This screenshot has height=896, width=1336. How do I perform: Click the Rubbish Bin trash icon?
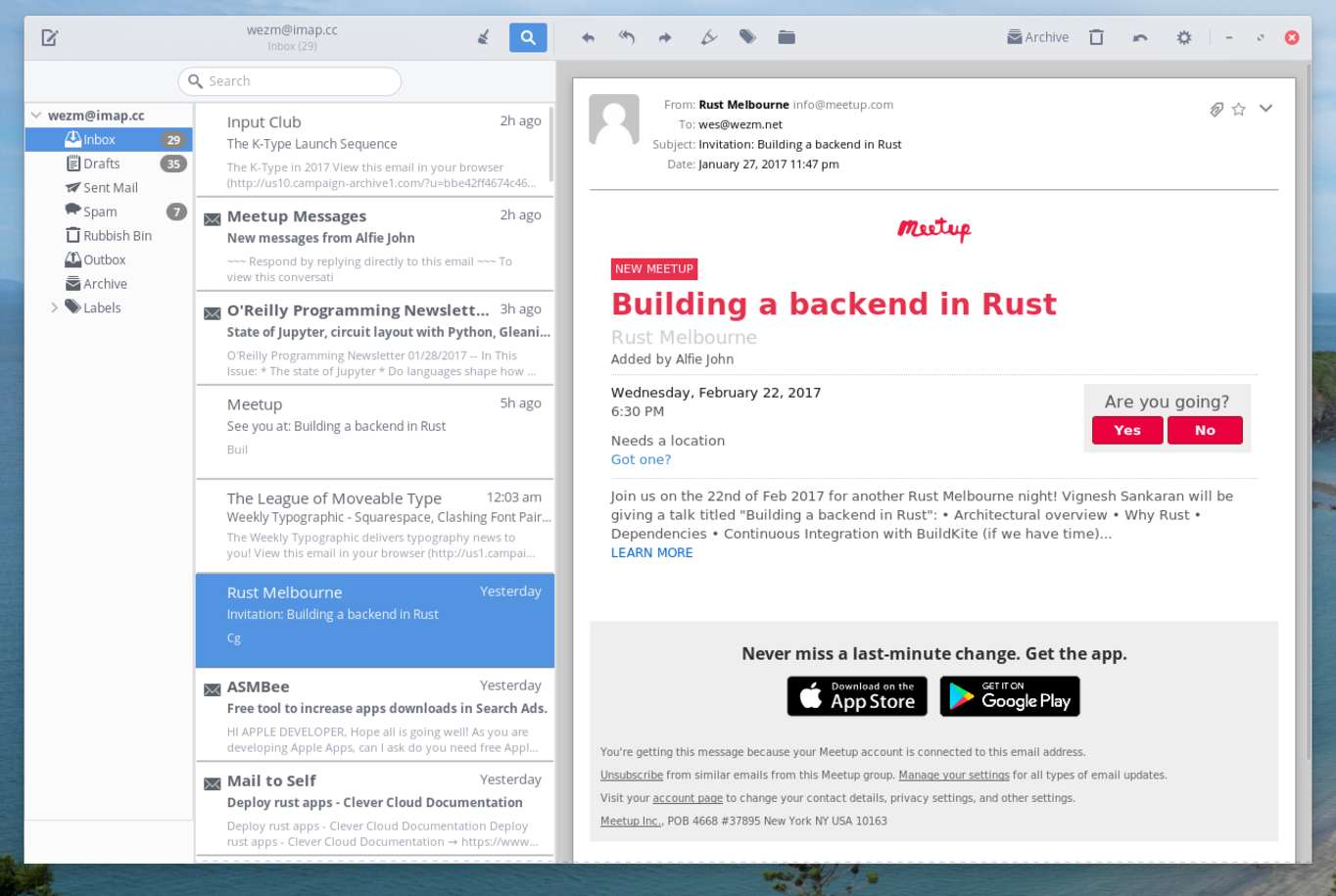tap(72, 235)
